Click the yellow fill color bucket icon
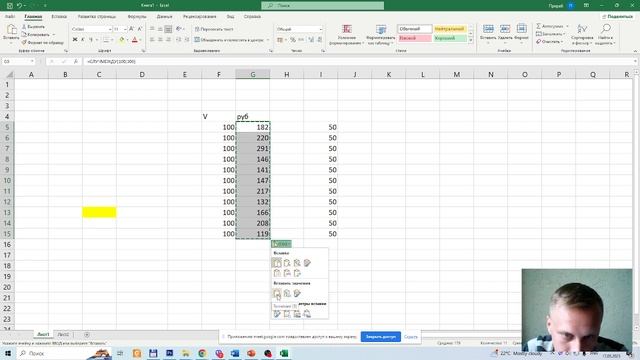The image size is (640, 360). (x=121, y=40)
